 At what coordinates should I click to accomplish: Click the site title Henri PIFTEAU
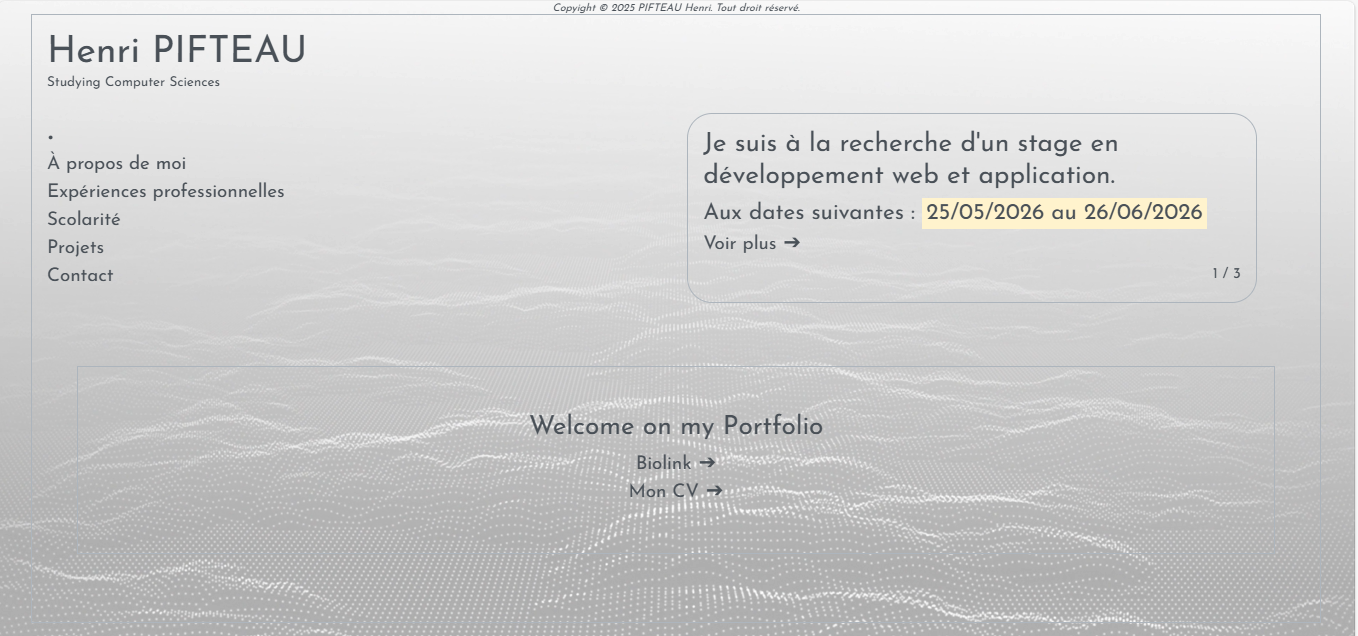(x=177, y=50)
